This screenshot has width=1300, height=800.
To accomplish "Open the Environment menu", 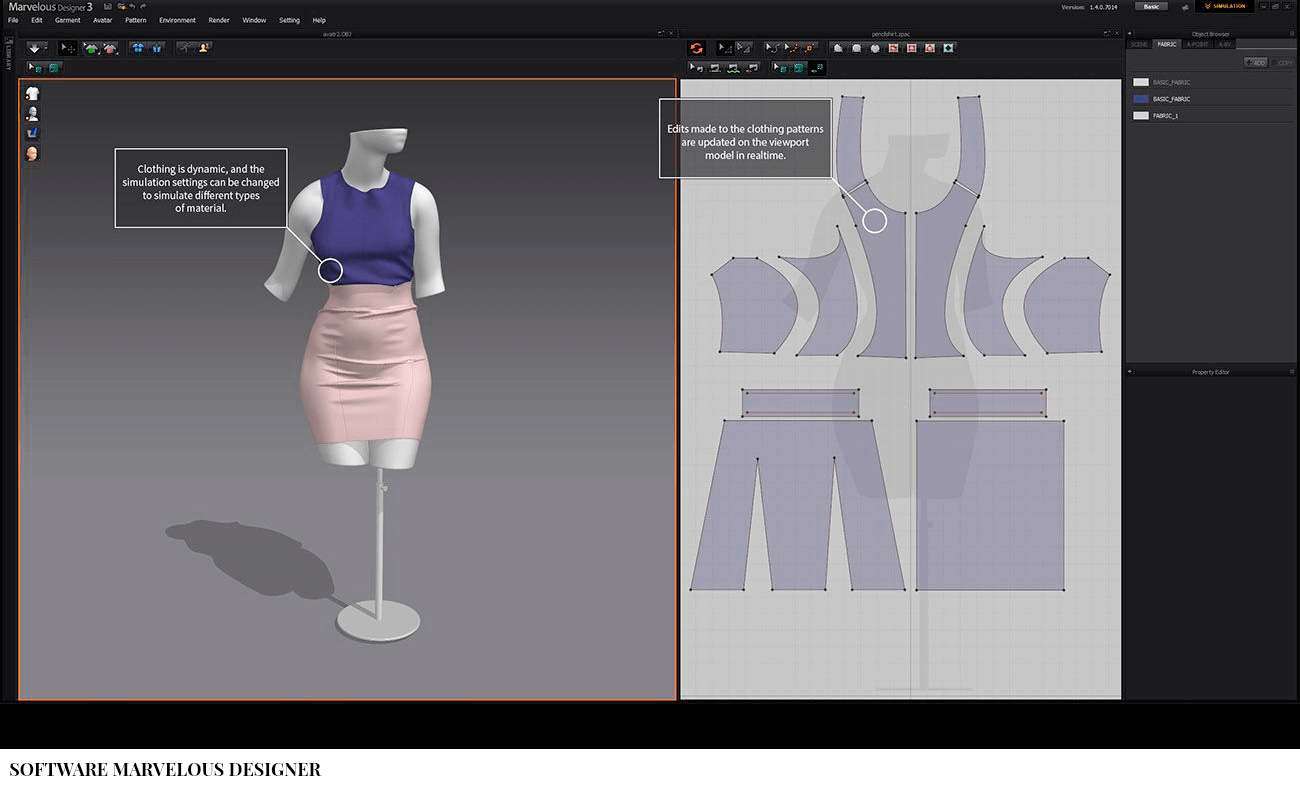I will coord(178,20).
